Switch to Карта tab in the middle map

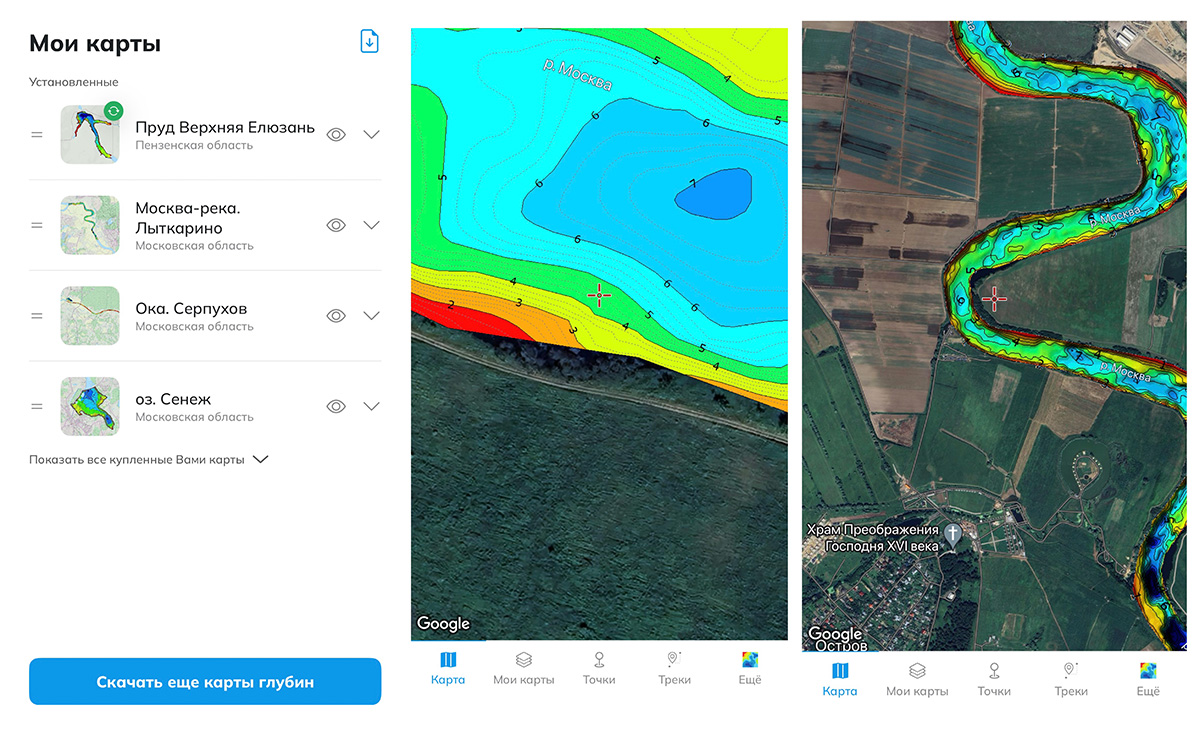[448, 668]
